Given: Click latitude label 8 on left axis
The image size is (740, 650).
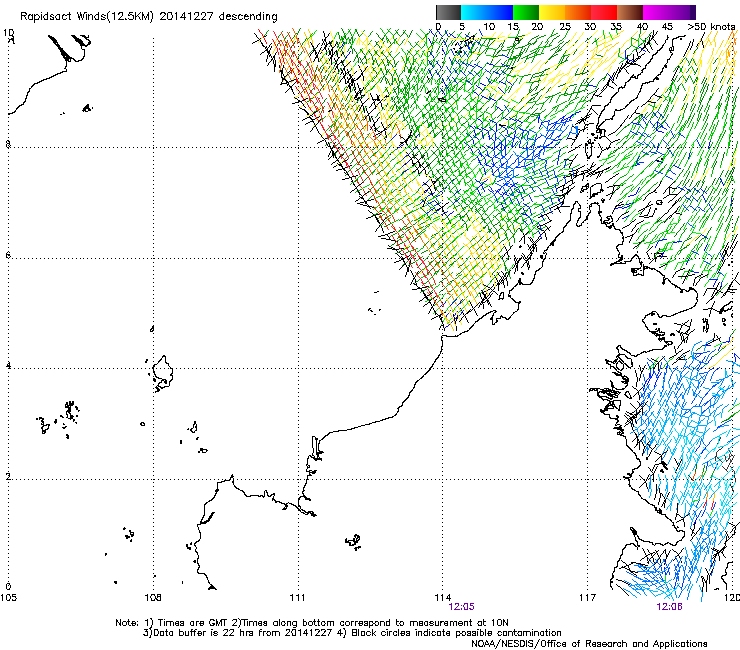Looking at the screenshot, I should point(8,144).
